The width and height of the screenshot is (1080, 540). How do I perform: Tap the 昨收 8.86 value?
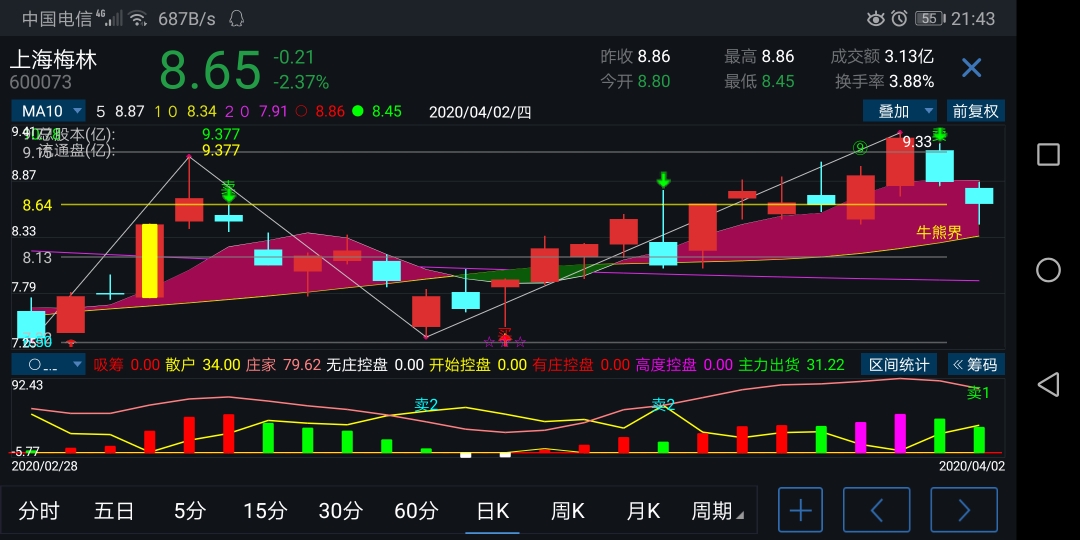[635, 56]
